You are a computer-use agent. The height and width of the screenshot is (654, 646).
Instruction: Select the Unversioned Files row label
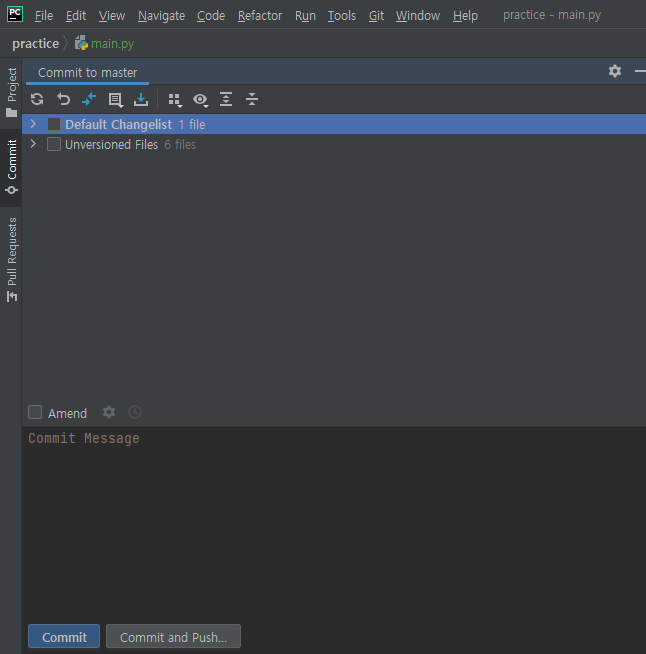pyautogui.click(x=111, y=144)
